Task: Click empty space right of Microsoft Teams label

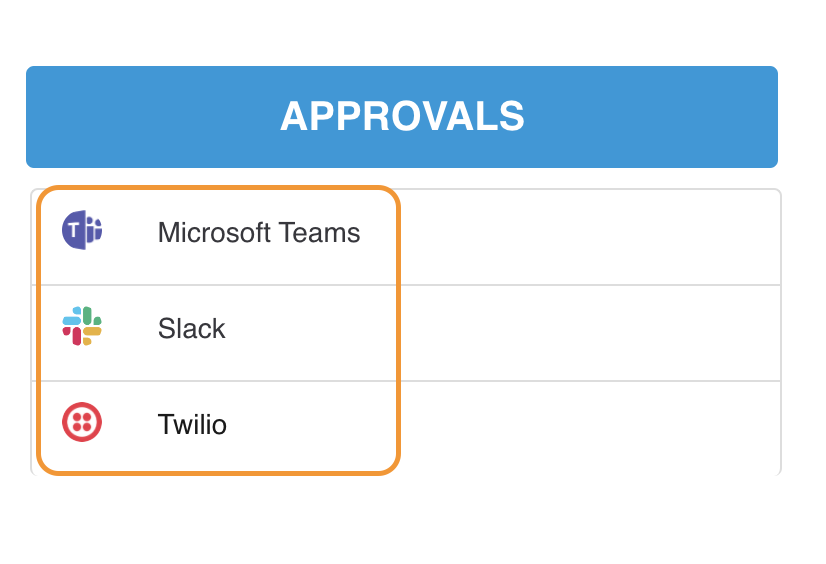Action: (x=580, y=237)
